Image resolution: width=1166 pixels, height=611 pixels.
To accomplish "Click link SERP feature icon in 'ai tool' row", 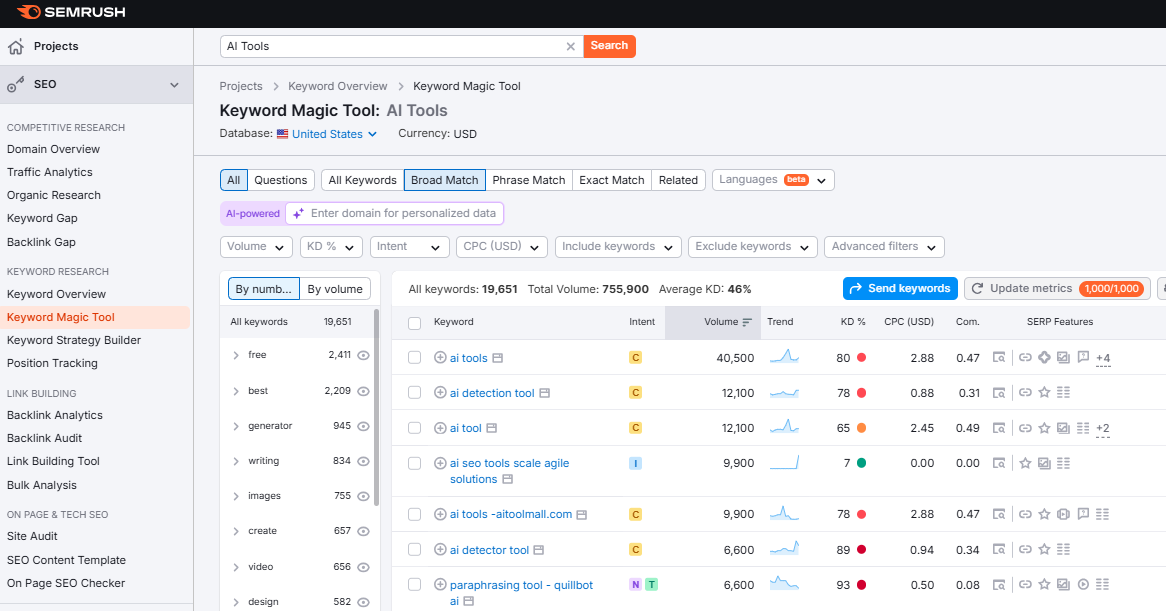I will pos(1025,428).
